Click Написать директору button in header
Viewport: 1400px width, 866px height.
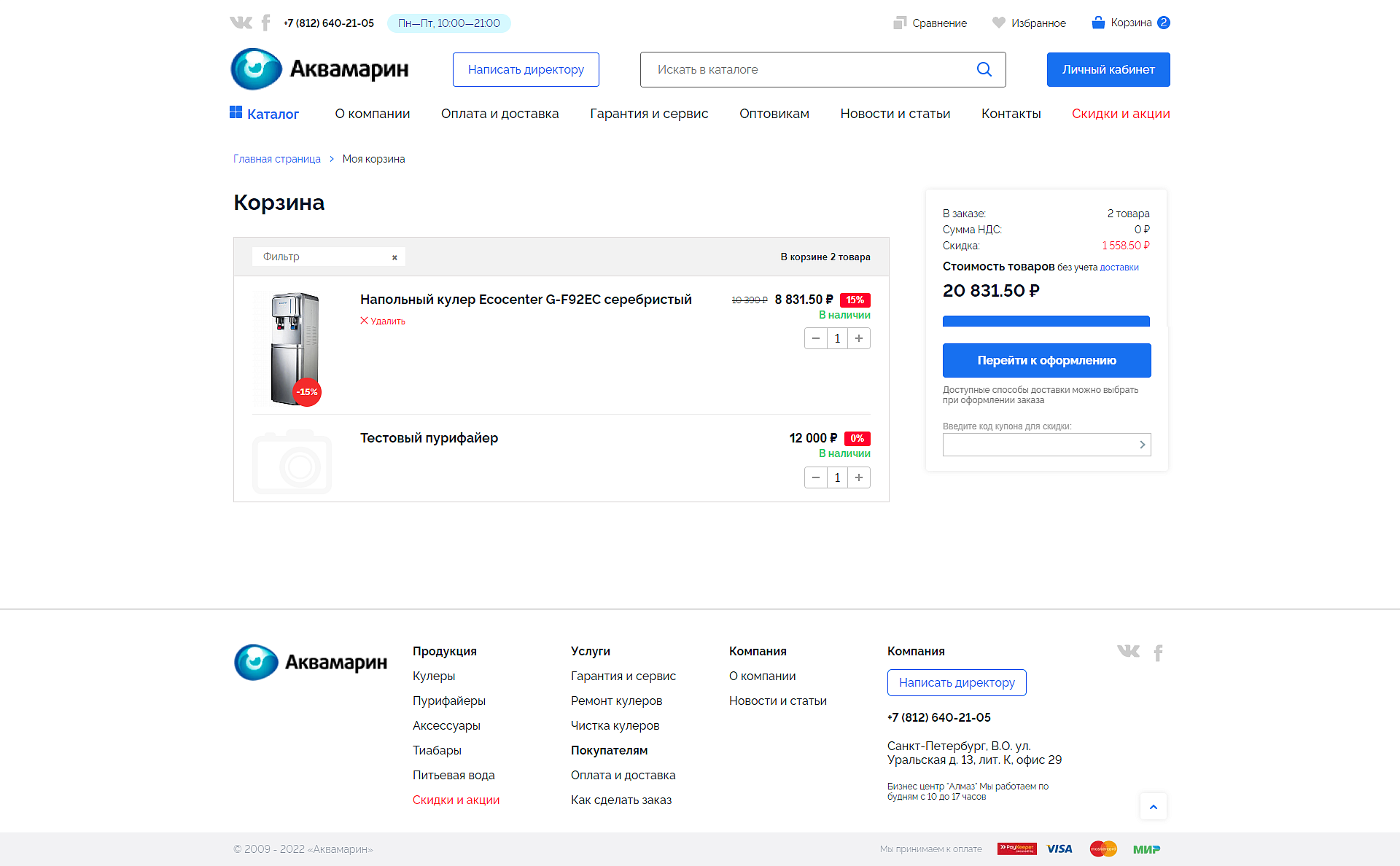pyautogui.click(x=526, y=69)
